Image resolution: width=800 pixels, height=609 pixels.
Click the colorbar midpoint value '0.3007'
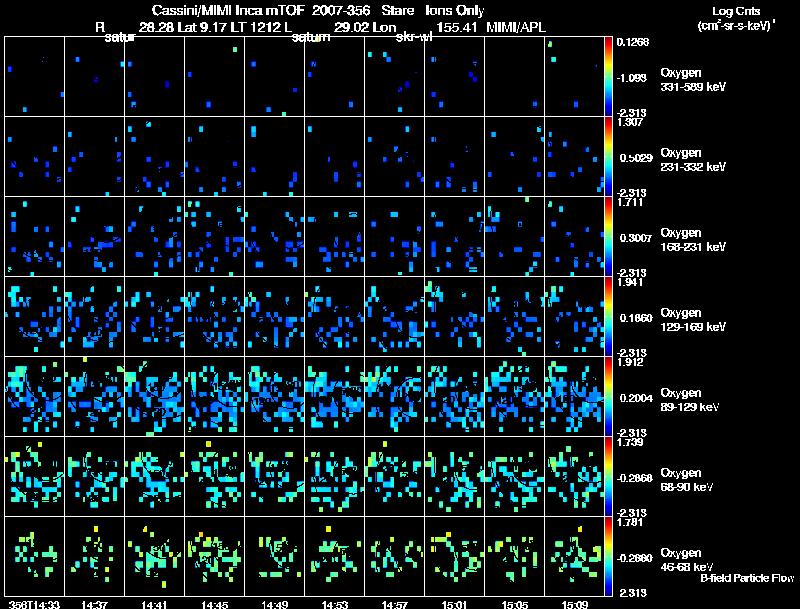(636, 238)
